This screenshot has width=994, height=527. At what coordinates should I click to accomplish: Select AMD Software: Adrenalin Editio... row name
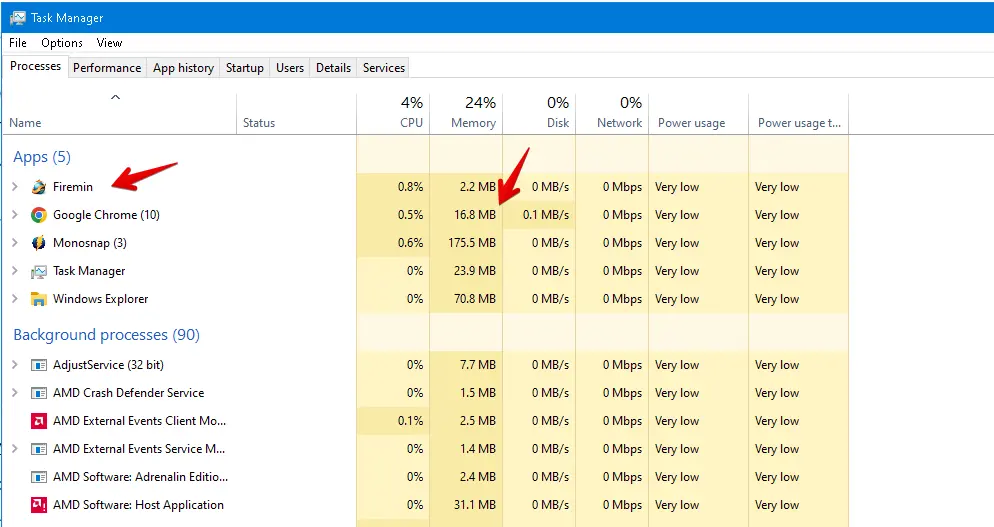point(141,477)
